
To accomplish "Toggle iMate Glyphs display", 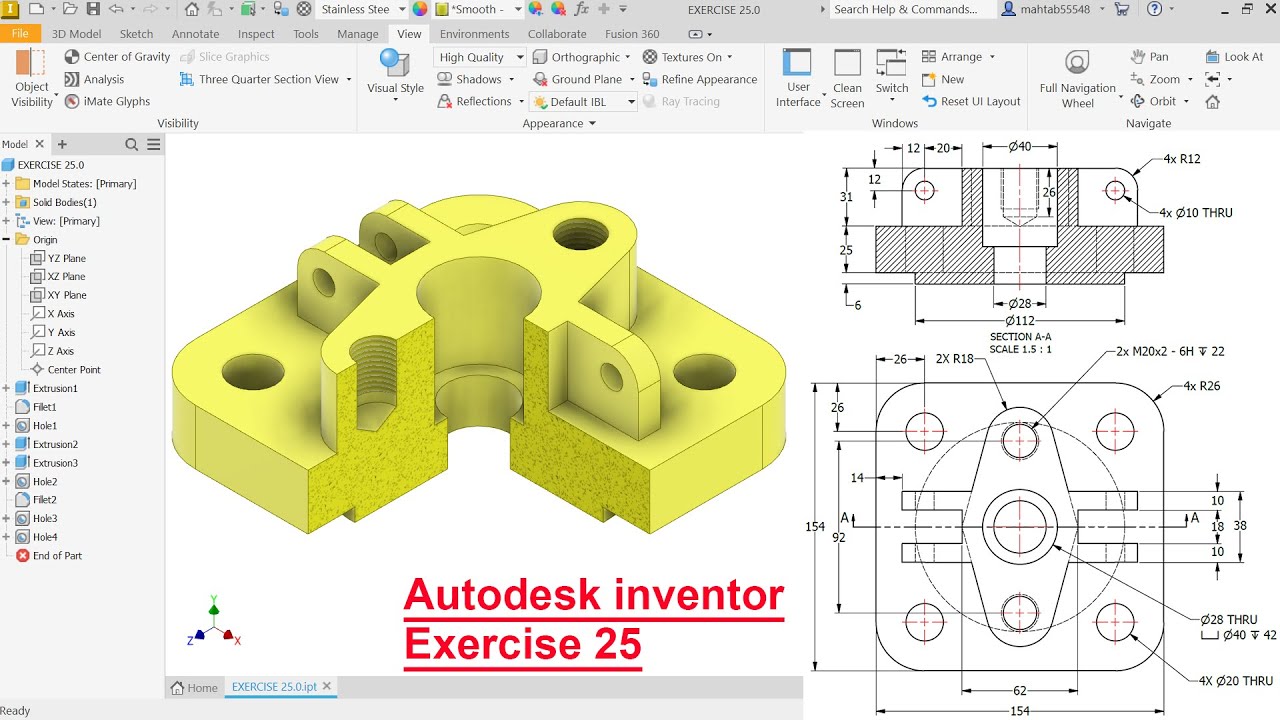I will pos(106,101).
